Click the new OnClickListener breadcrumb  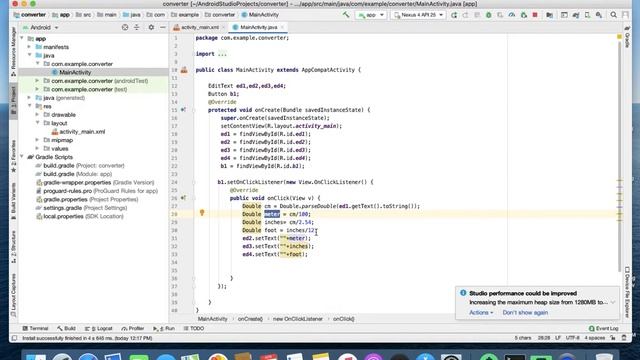pyautogui.click(x=298, y=319)
